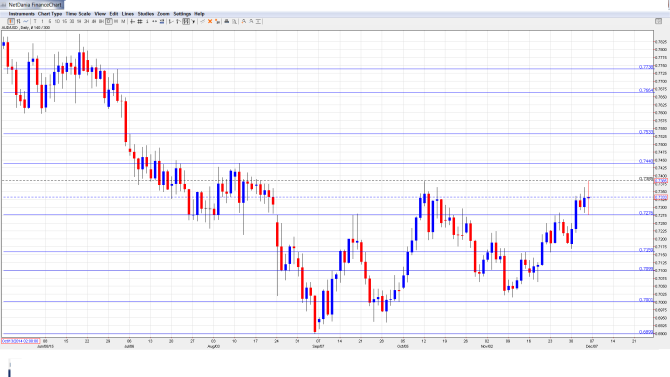Select the 30 minute time scale button

[x=72, y=21]
